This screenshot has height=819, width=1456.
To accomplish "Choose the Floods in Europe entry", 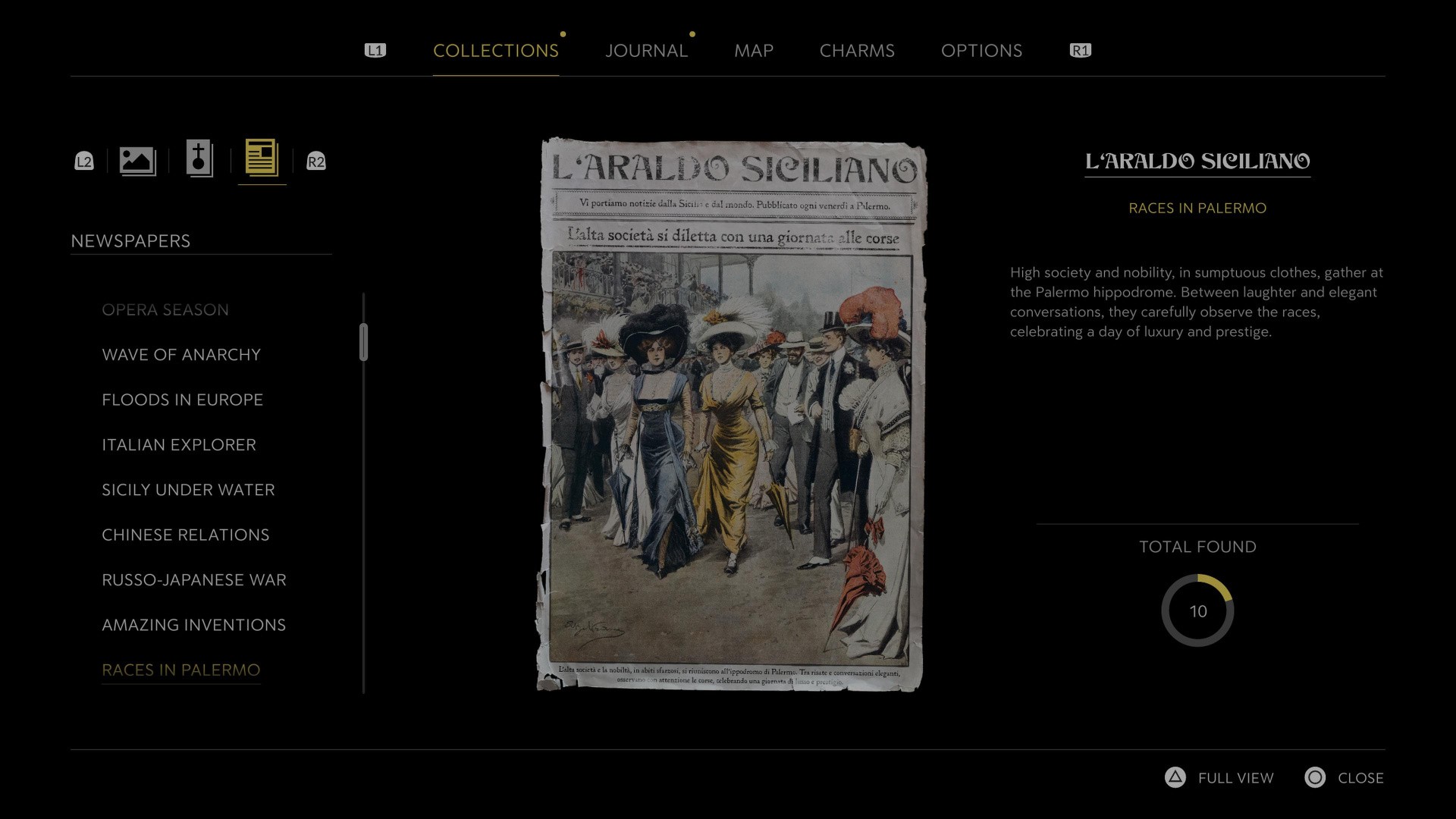I will tap(182, 400).
